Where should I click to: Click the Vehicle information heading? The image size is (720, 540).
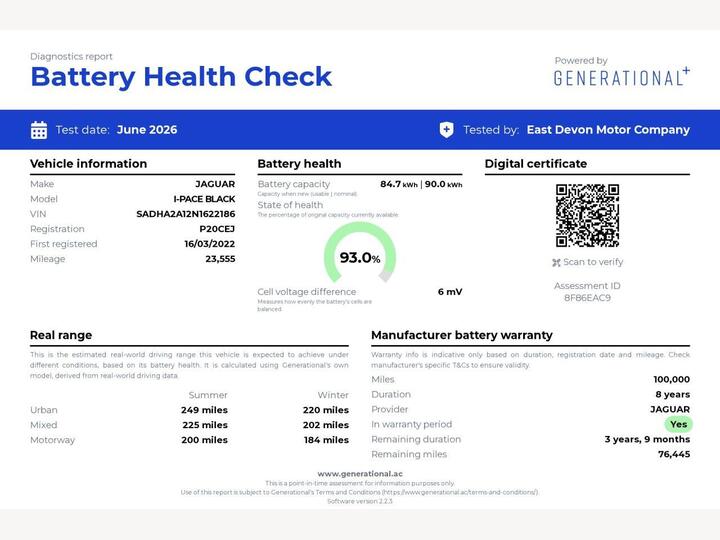tap(89, 164)
